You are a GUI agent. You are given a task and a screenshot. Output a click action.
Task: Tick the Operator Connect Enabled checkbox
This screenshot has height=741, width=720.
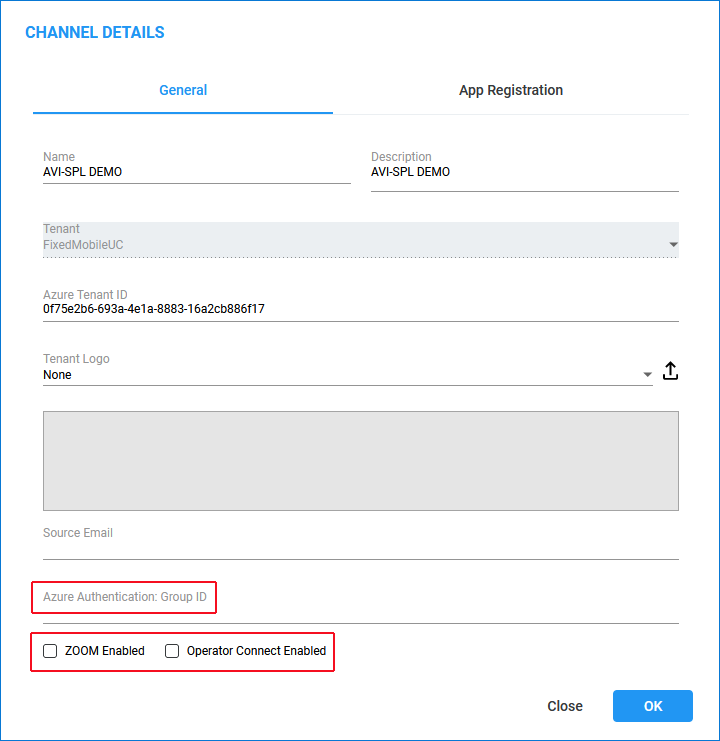172,651
